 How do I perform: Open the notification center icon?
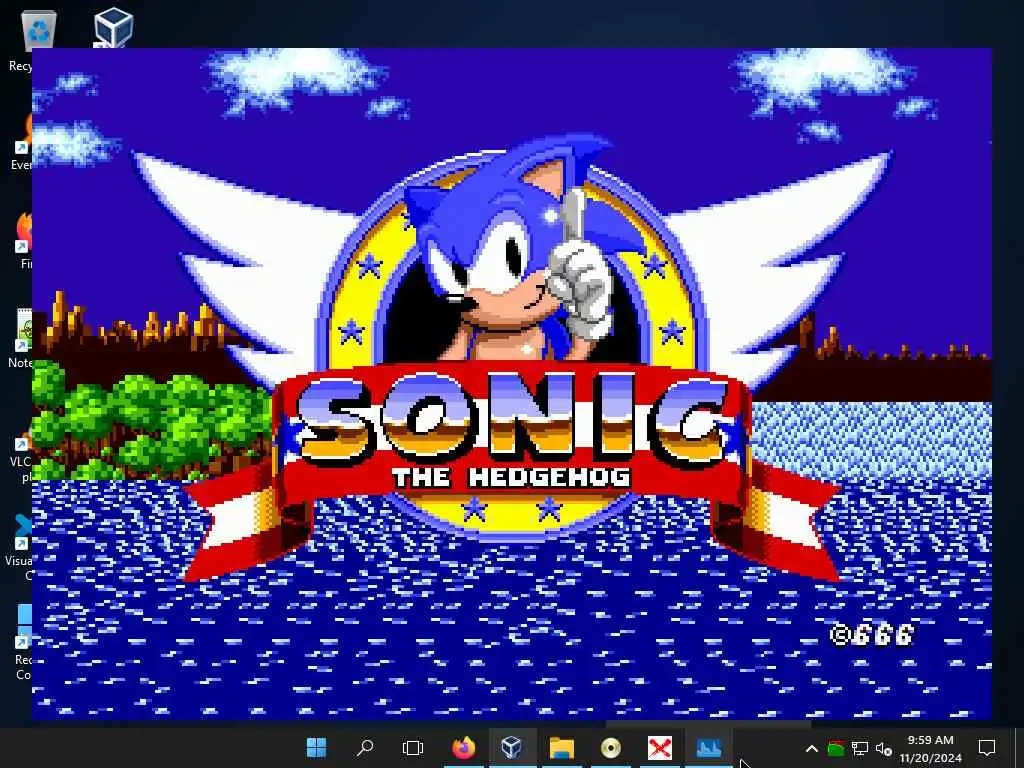(987, 748)
